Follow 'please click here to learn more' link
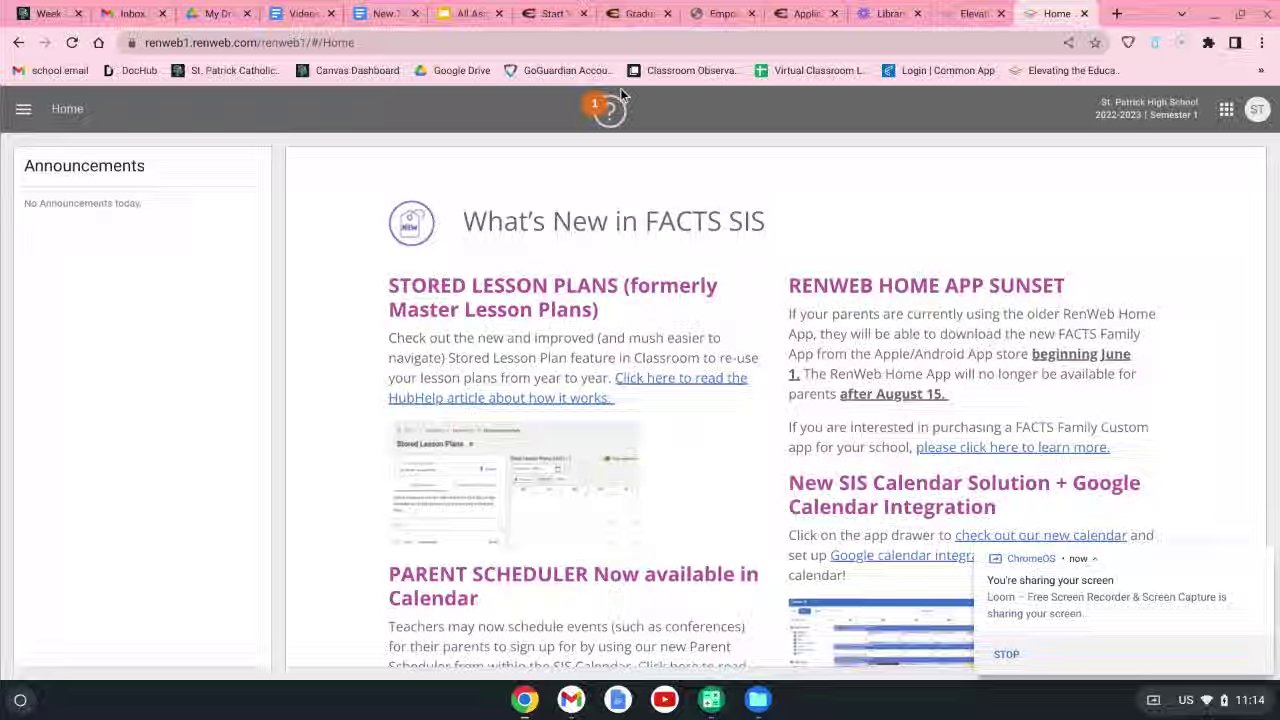The width and height of the screenshot is (1280, 720). (1012, 448)
